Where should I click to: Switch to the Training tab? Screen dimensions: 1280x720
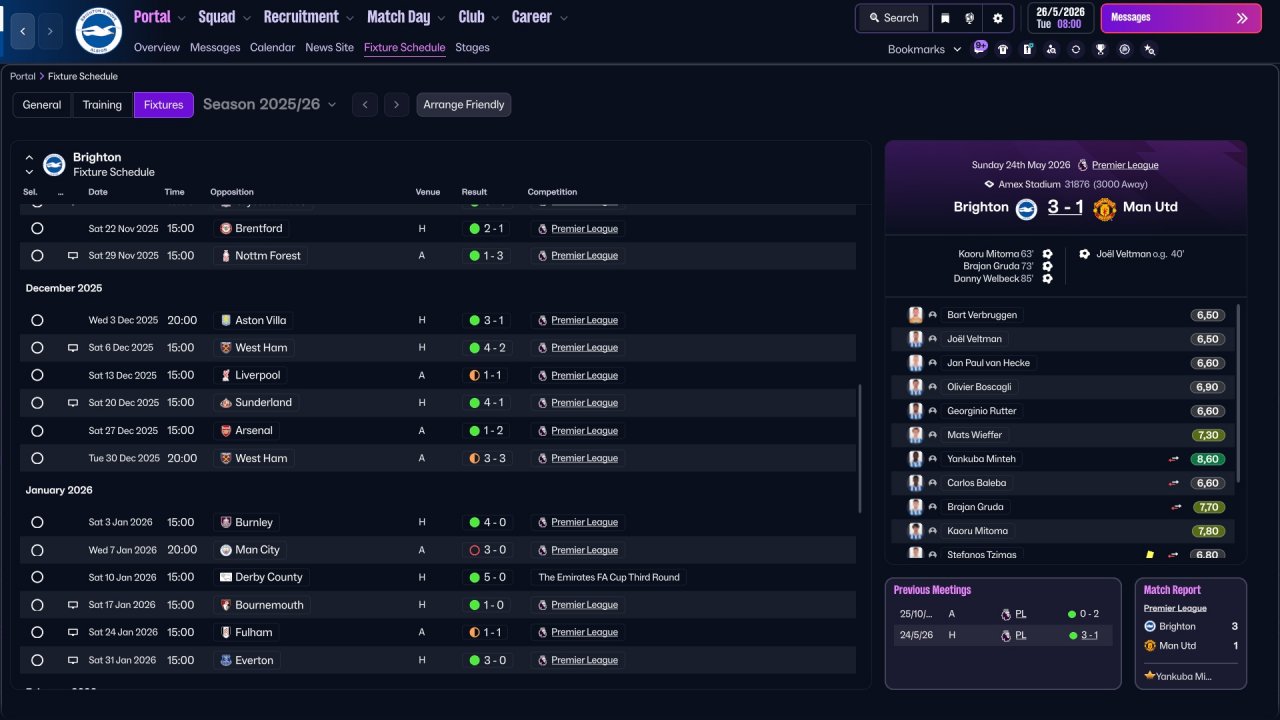click(x=102, y=105)
